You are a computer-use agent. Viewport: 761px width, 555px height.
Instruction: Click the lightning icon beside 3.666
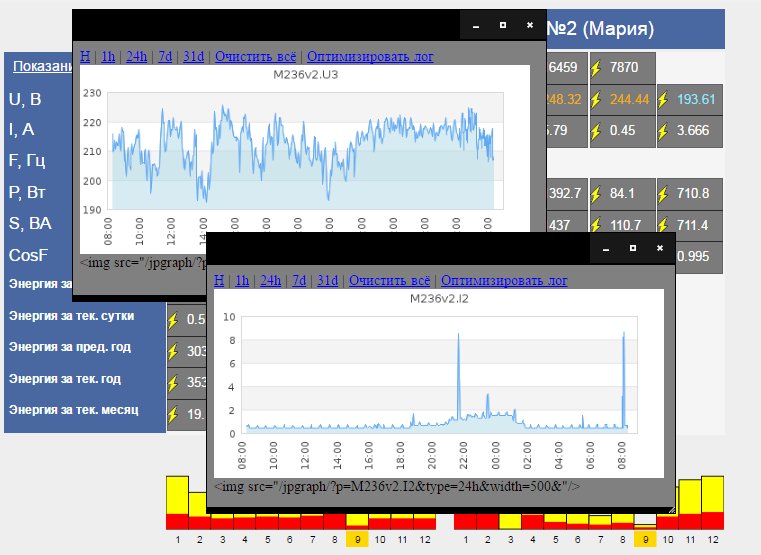coord(664,131)
